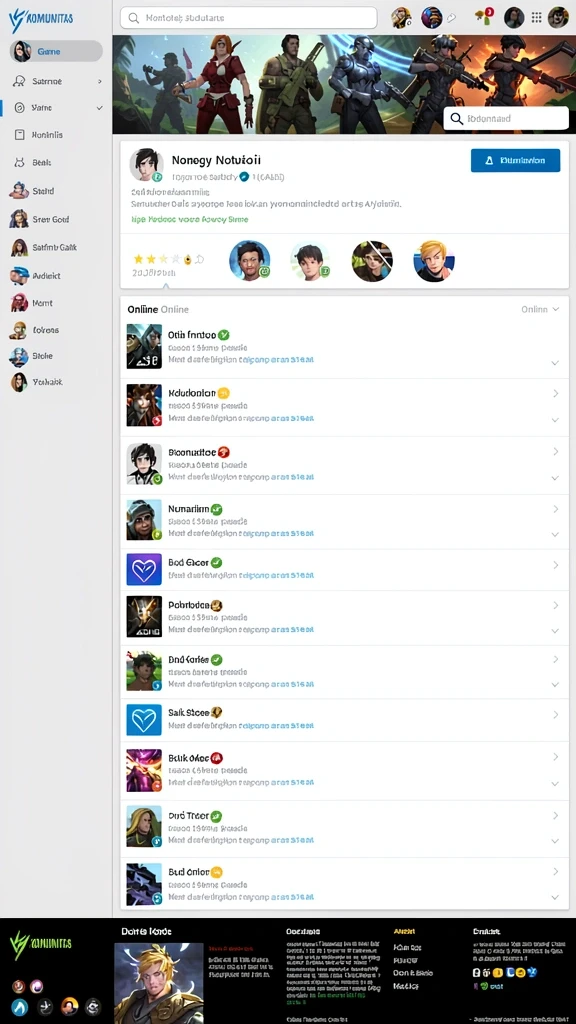Click the yellow-haired avatar in the top bar

(401, 18)
